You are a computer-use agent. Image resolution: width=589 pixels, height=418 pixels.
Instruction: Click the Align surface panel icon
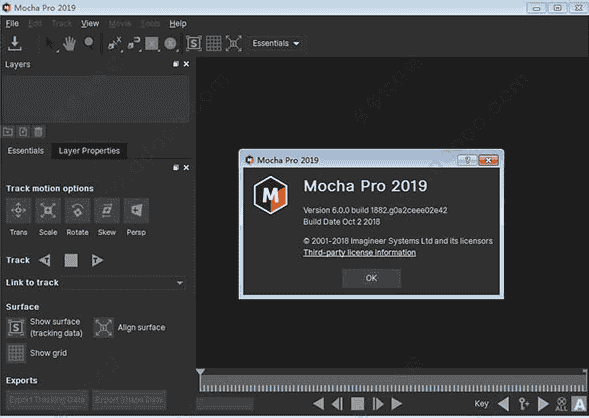[103, 327]
